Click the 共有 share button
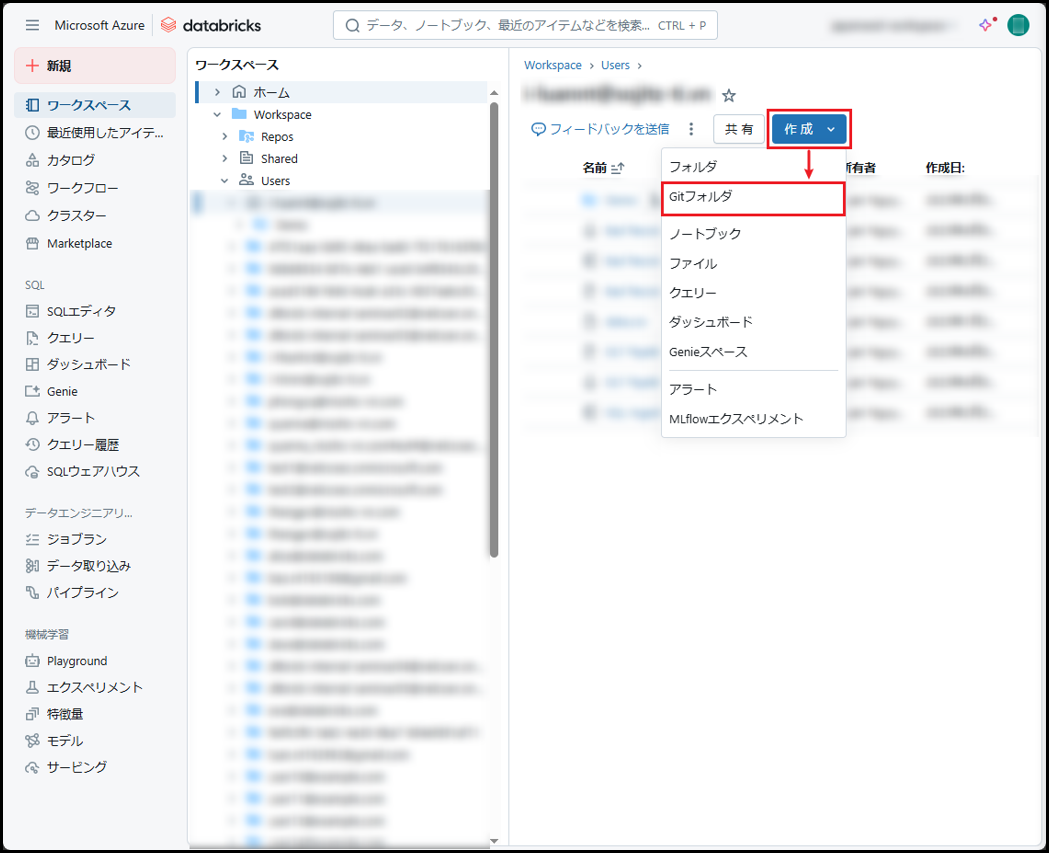 [739, 129]
